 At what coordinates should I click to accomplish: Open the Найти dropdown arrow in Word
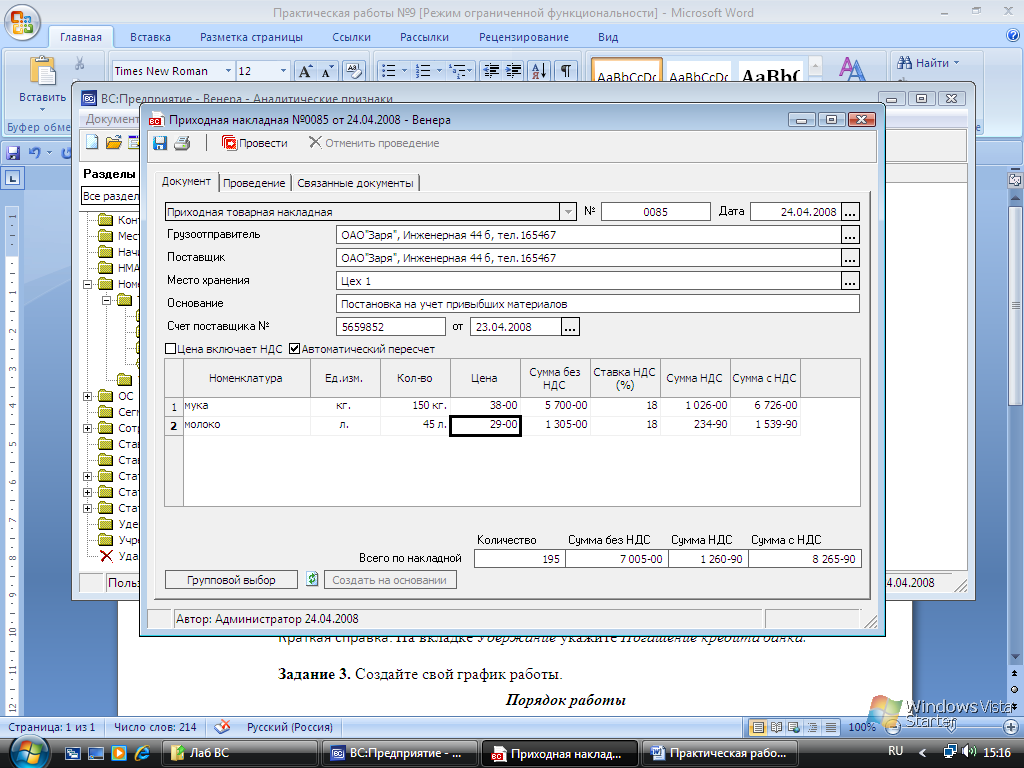pos(956,63)
